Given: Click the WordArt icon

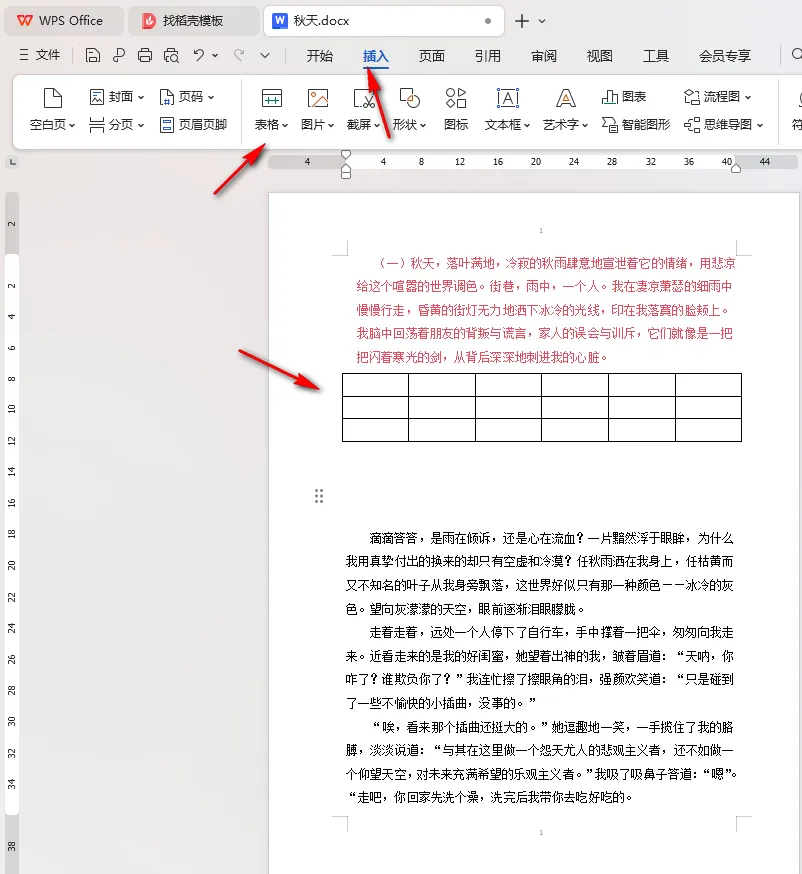Looking at the screenshot, I should pos(566,98).
